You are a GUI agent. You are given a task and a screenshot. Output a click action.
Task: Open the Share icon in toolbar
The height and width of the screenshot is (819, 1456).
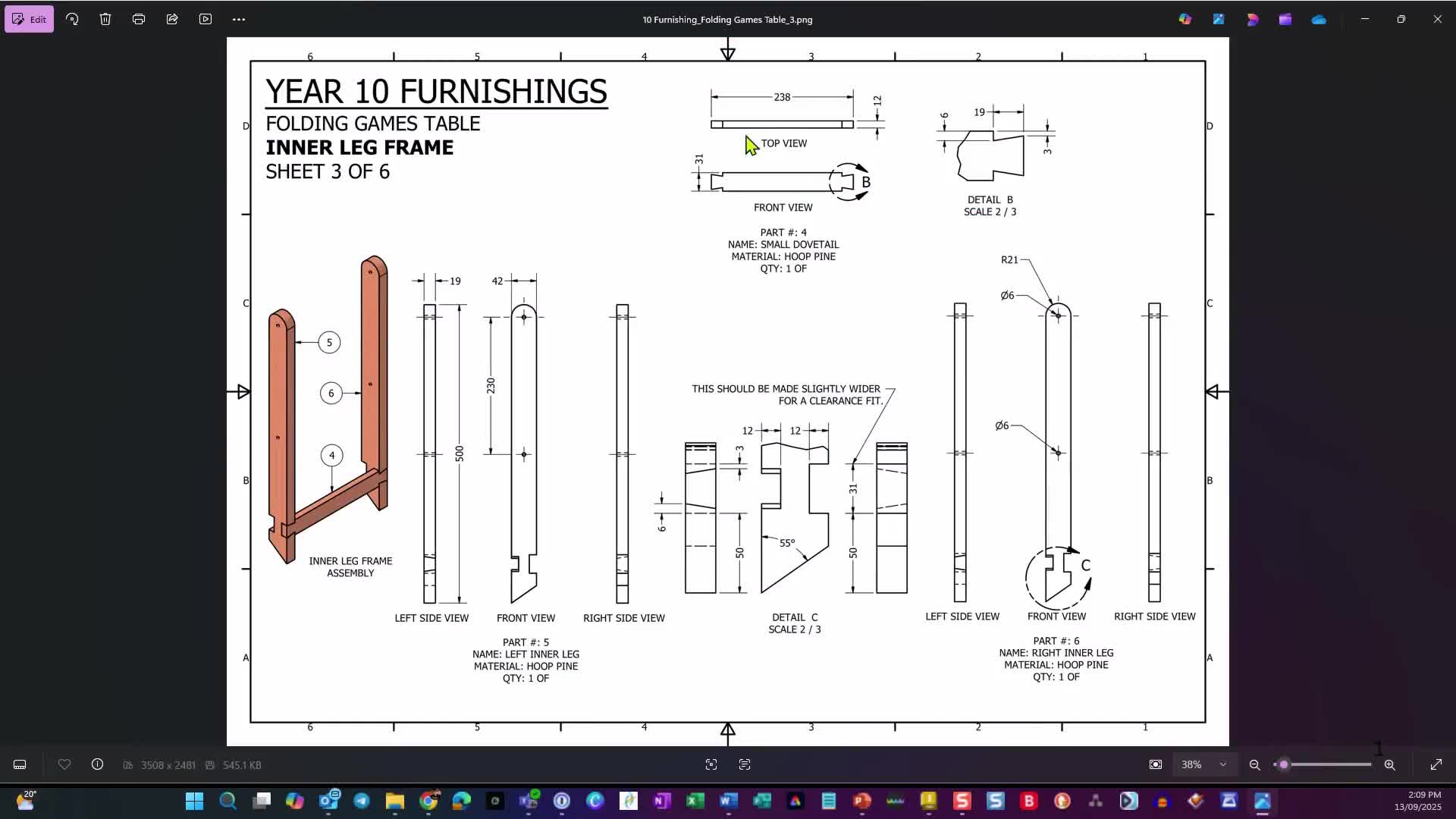(x=172, y=19)
